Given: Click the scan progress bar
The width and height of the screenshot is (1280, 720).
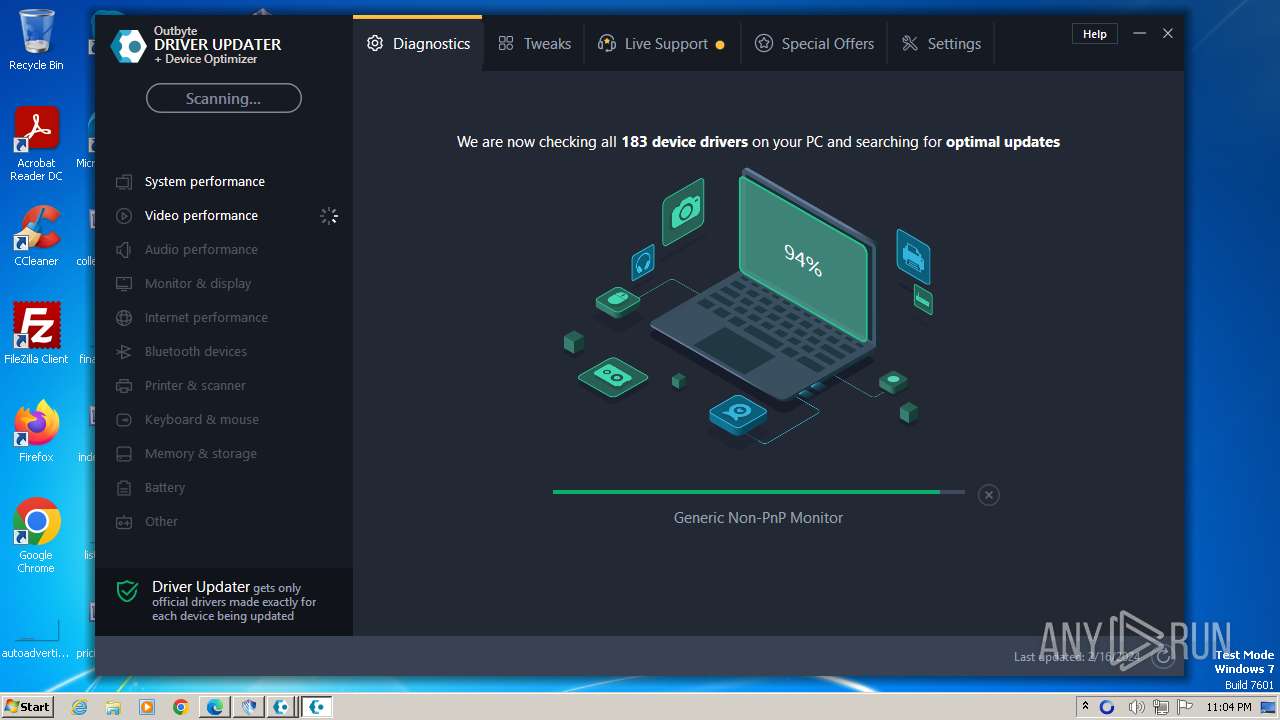Looking at the screenshot, I should 758,492.
